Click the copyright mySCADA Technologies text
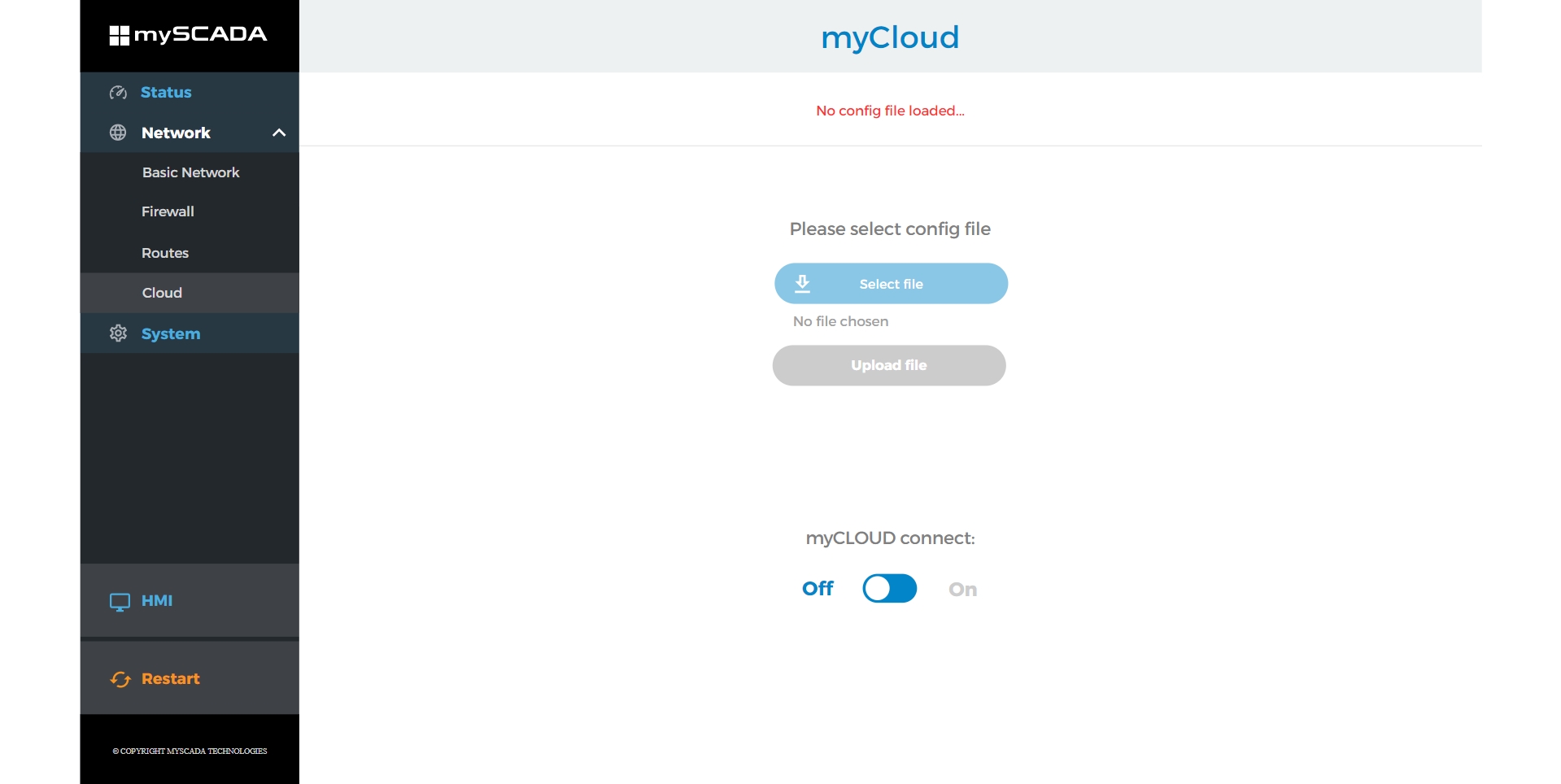Screen dimensions: 1561x784 tap(190, 751)
